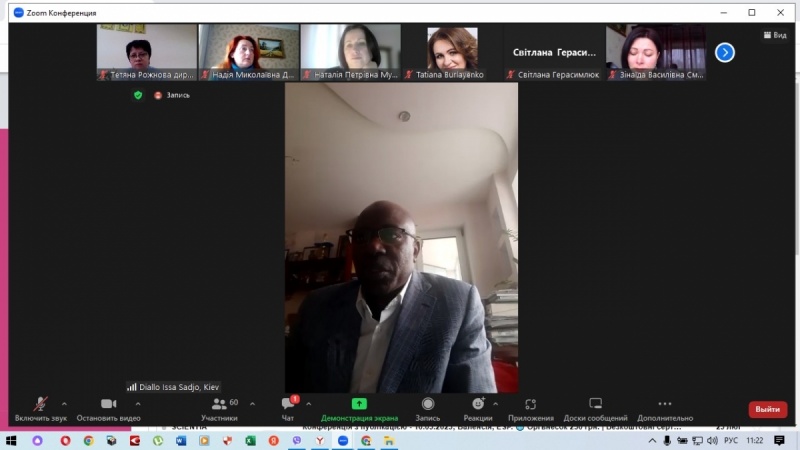The width and height of the screenshot is (800, 450).
Task: Click the red Выйти leave button
Action: 767,409
